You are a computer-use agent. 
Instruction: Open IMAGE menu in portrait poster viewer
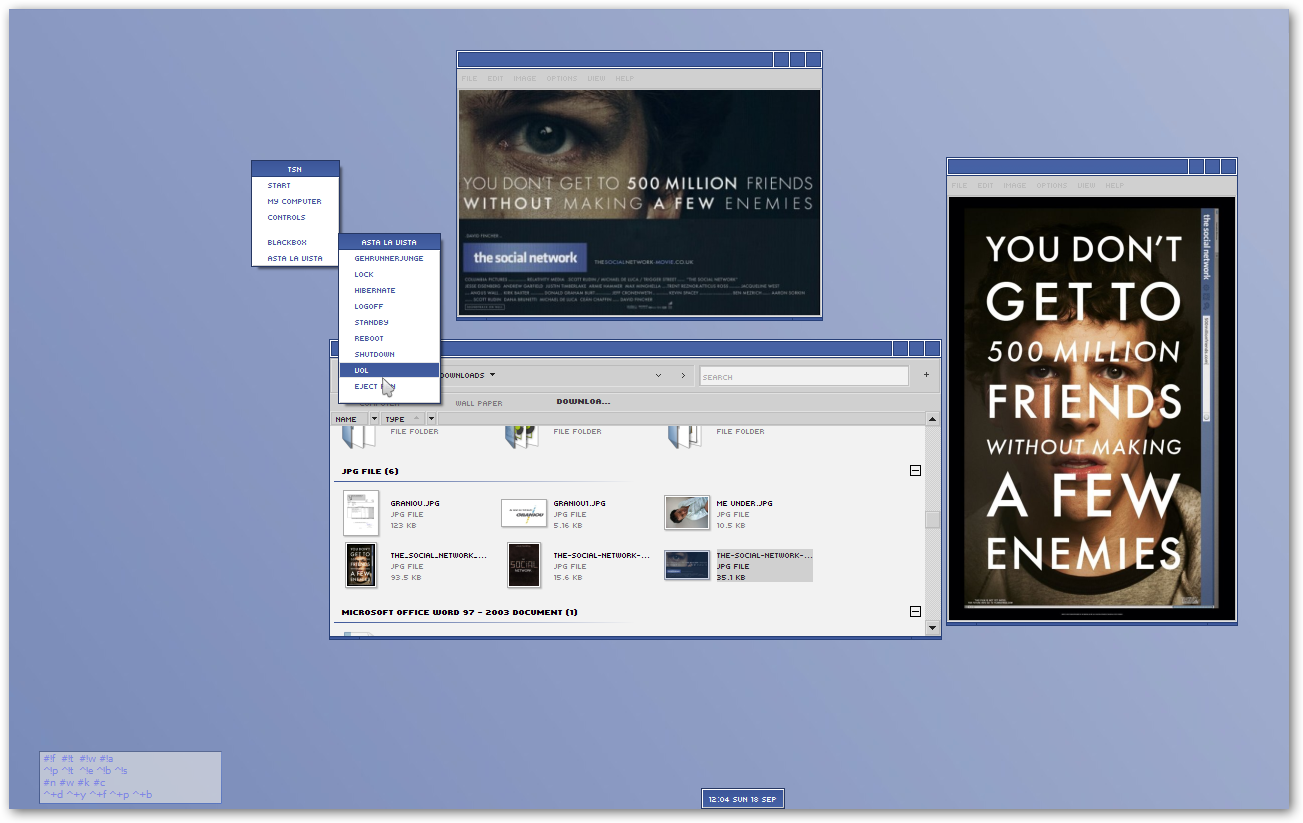[x=1015, y=185]
